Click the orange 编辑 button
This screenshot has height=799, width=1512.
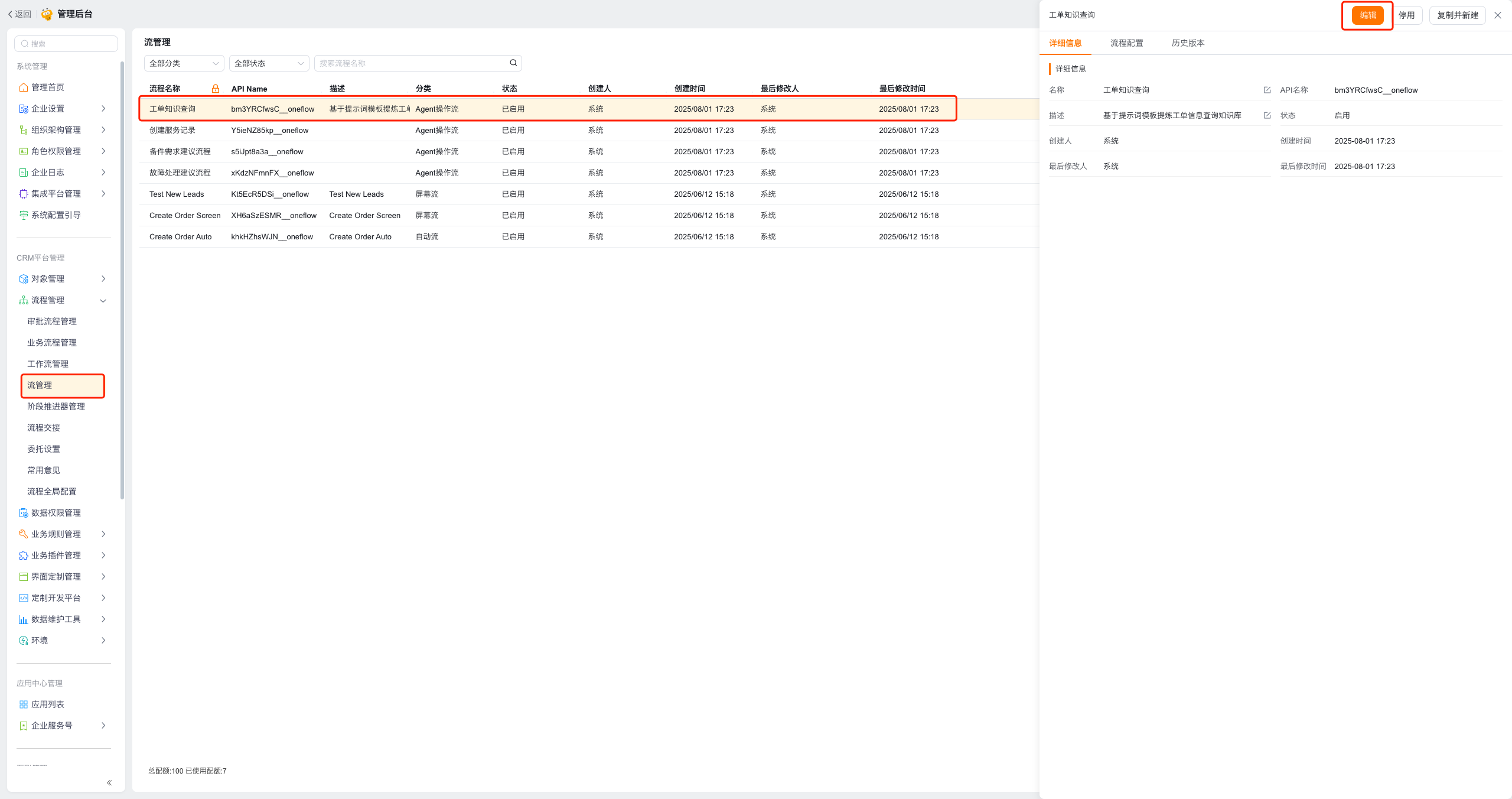[x=1367, y=15]
